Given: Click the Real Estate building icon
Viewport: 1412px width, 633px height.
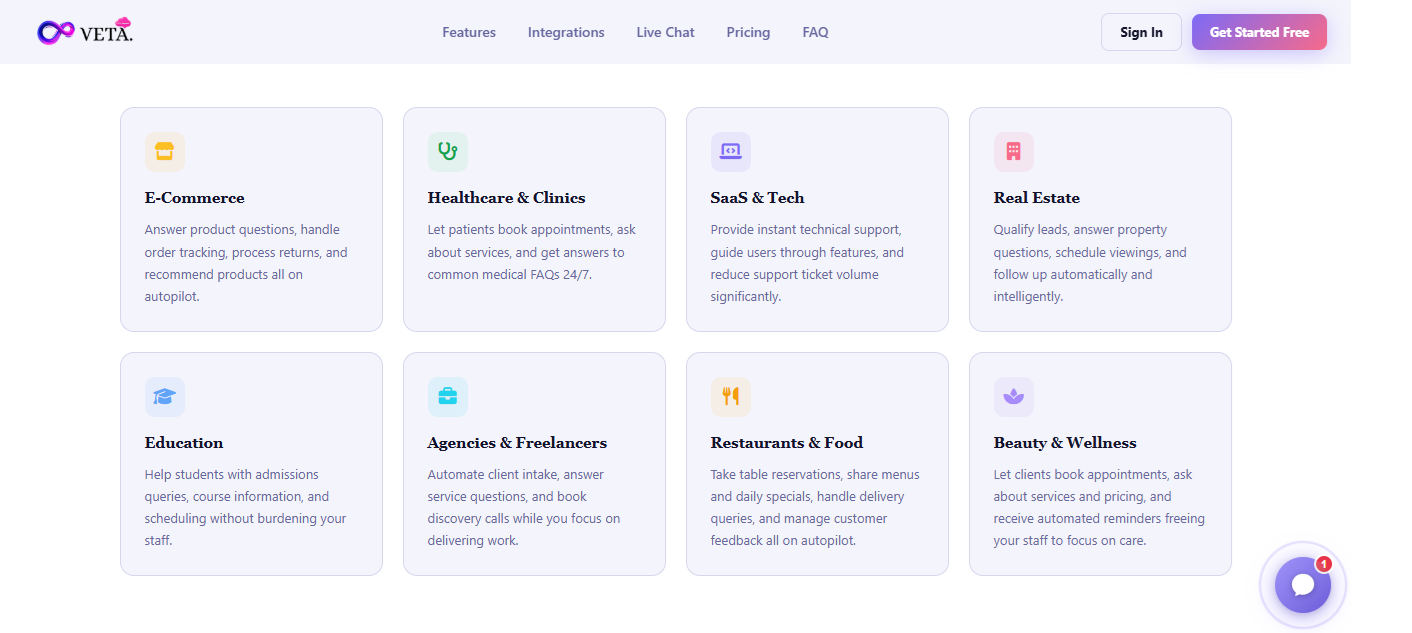Looking at the screenshot, I should [x=1014, y=152].
